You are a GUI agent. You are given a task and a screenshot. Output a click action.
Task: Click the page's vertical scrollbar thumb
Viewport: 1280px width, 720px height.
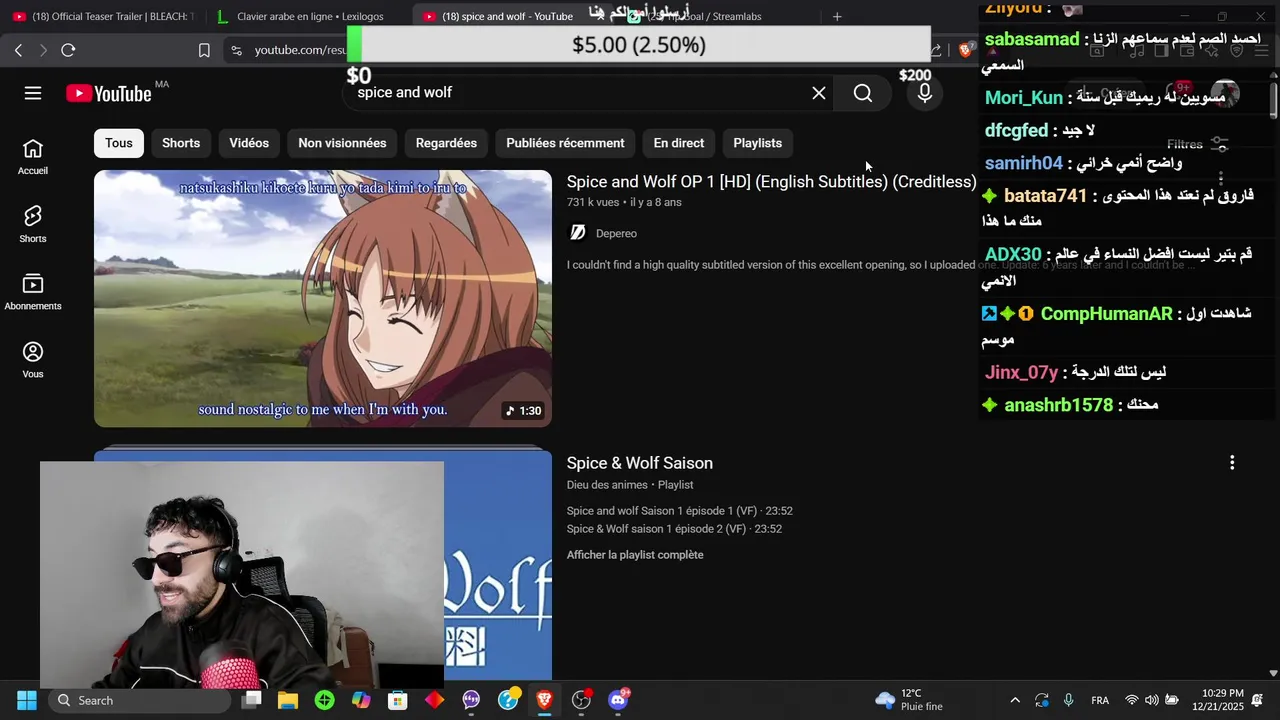click(1273, 100)
